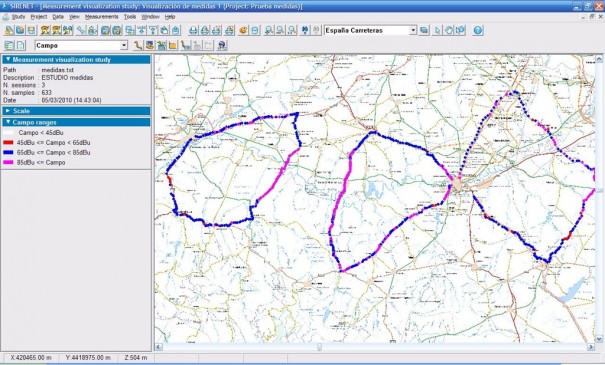Open the Campo parameter dropdown
This screenshot has width=605, height=365.
click(124, 46)
